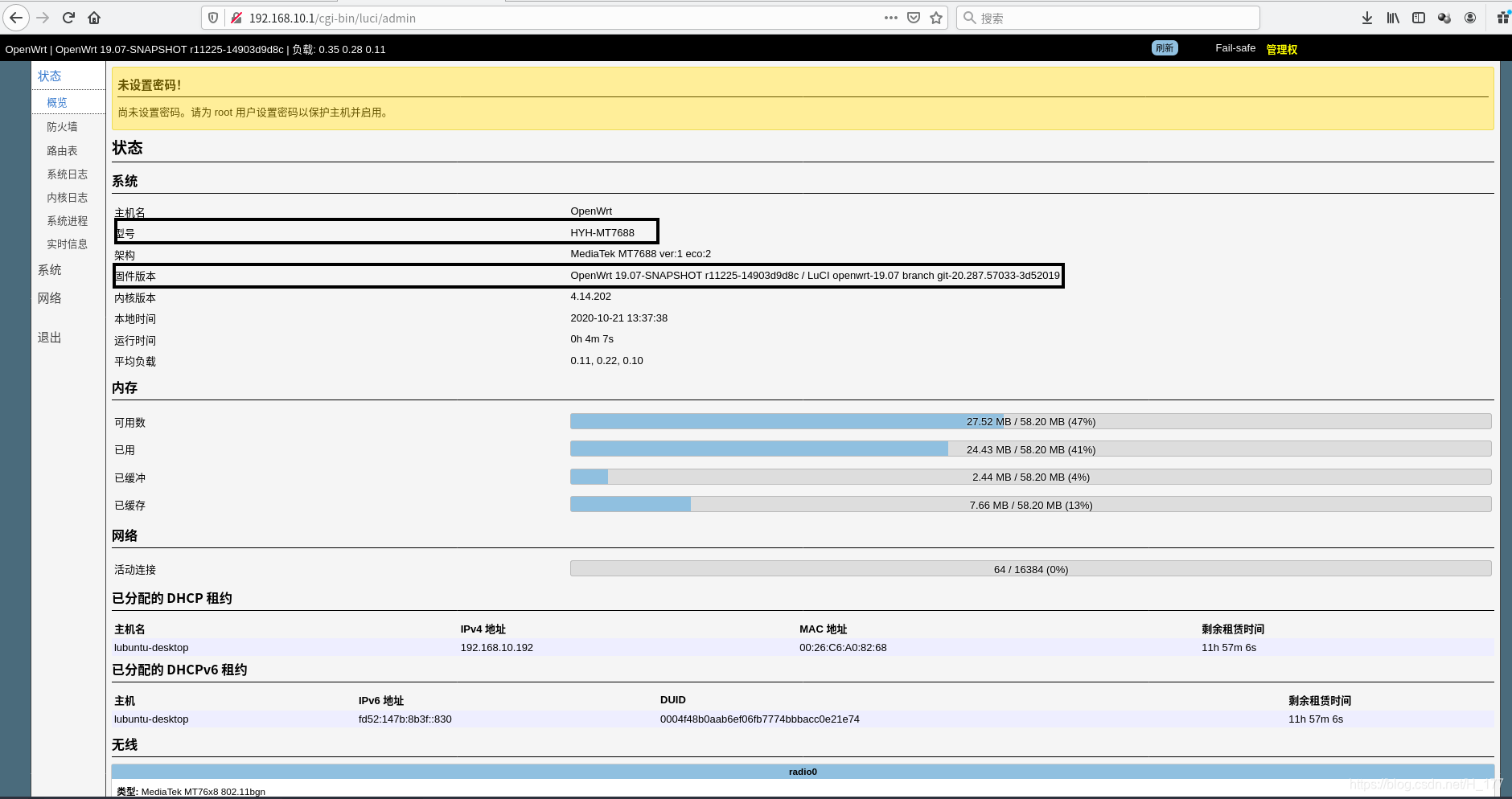Click the 已缓冲 memory progress bar
Image resolution: width=1512 pixels, height=799 pixels.
tap(1030, 477)
